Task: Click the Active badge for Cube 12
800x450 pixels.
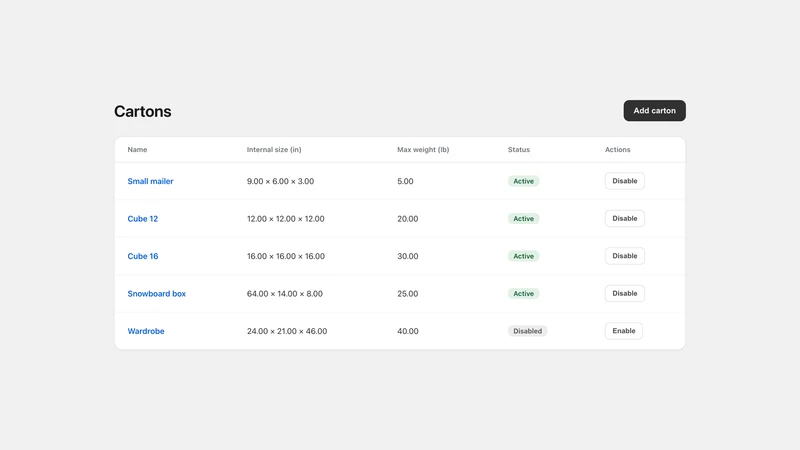Action: [523, 218]
